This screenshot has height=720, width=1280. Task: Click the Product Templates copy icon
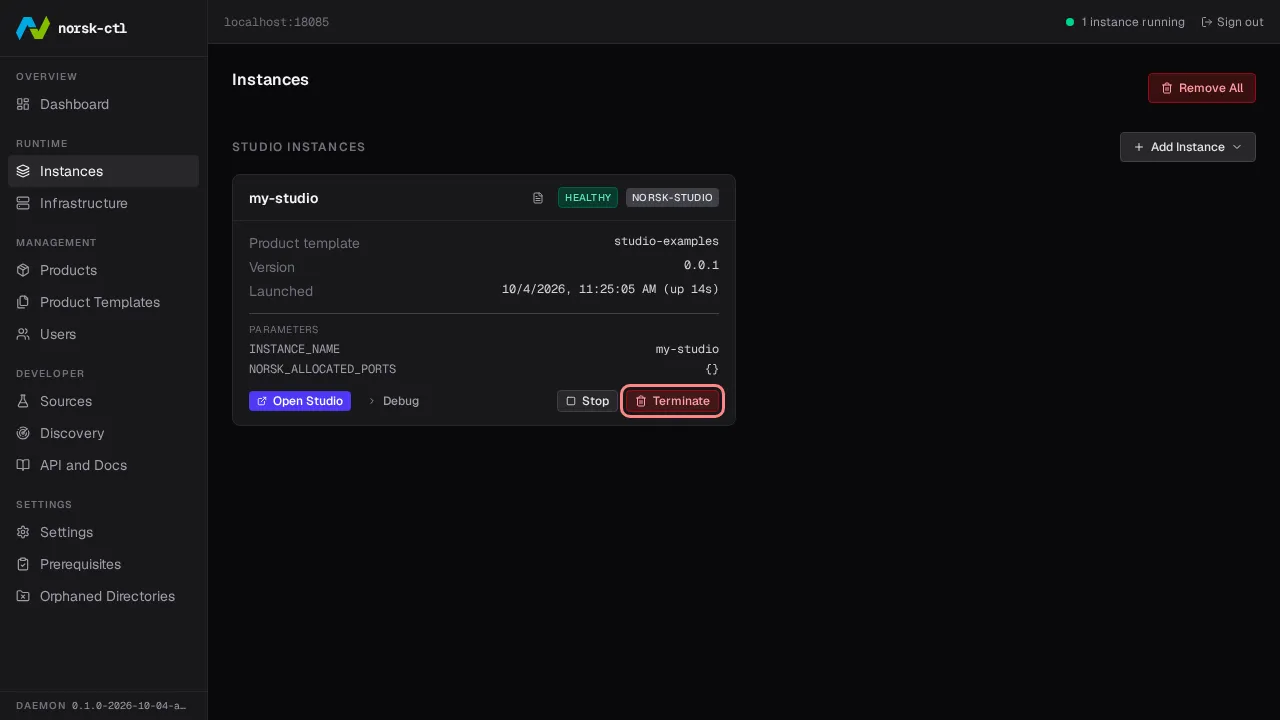click(23, 302)
